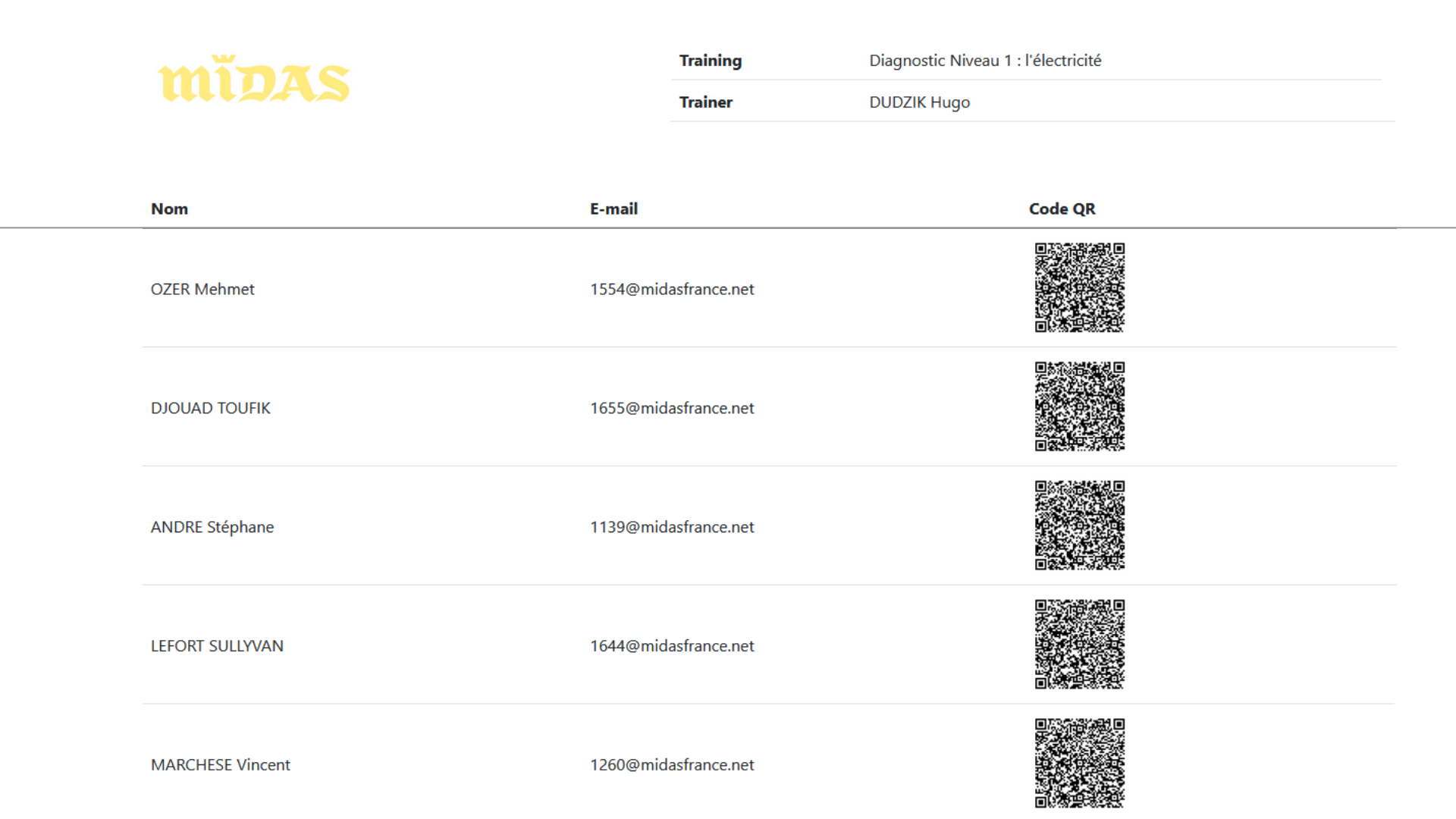Select the name MARCHESE Vincent

[x=220, y=765]
